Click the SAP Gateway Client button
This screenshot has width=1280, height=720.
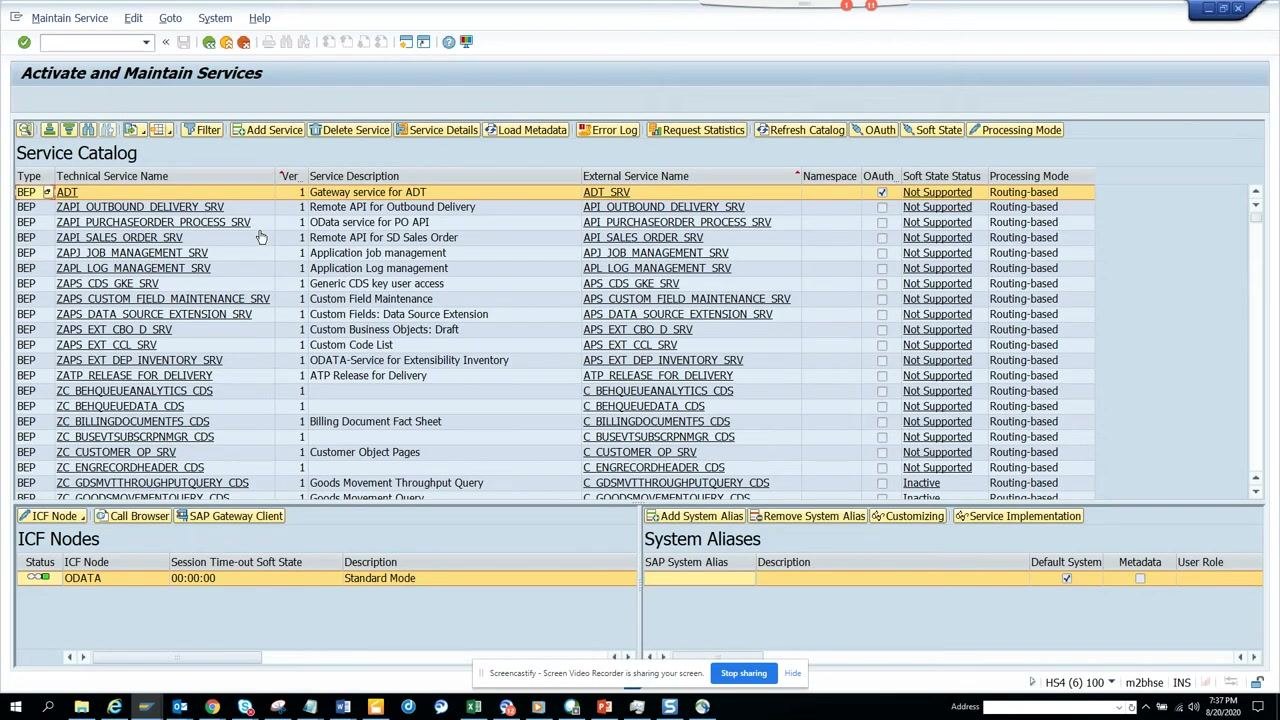click(x=229, y=516)
